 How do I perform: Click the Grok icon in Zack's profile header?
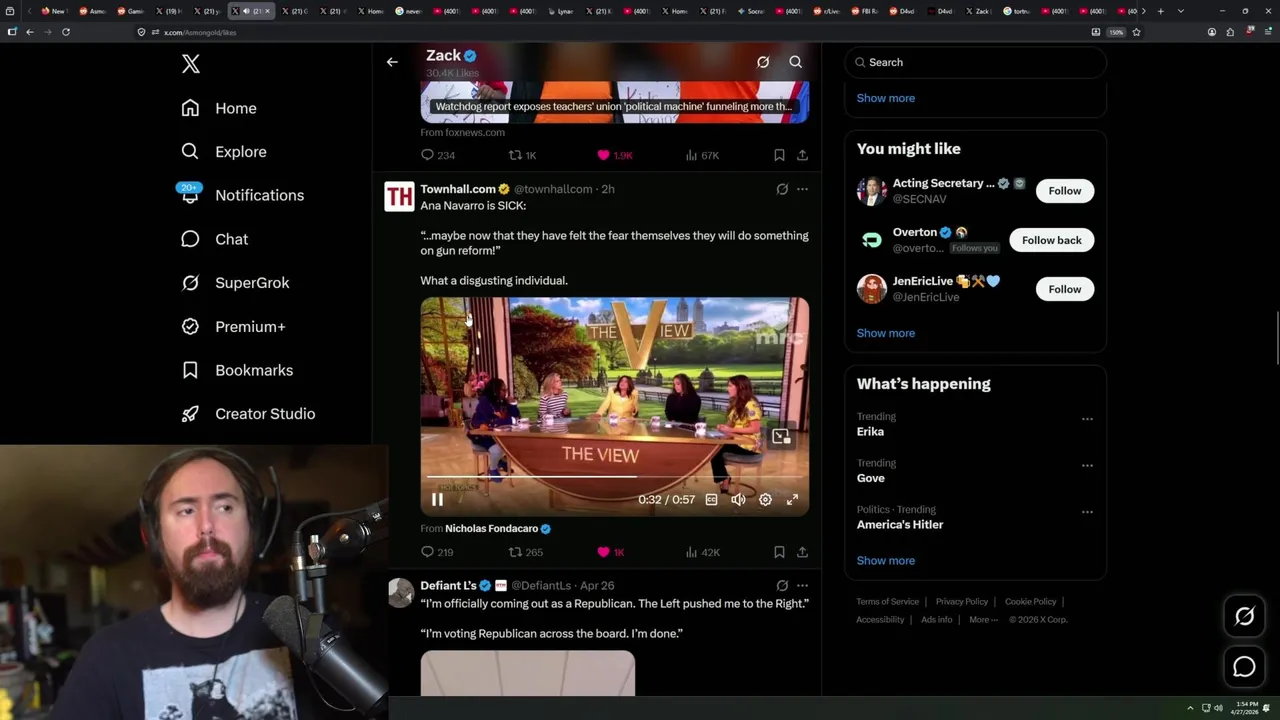coord(763,62)
